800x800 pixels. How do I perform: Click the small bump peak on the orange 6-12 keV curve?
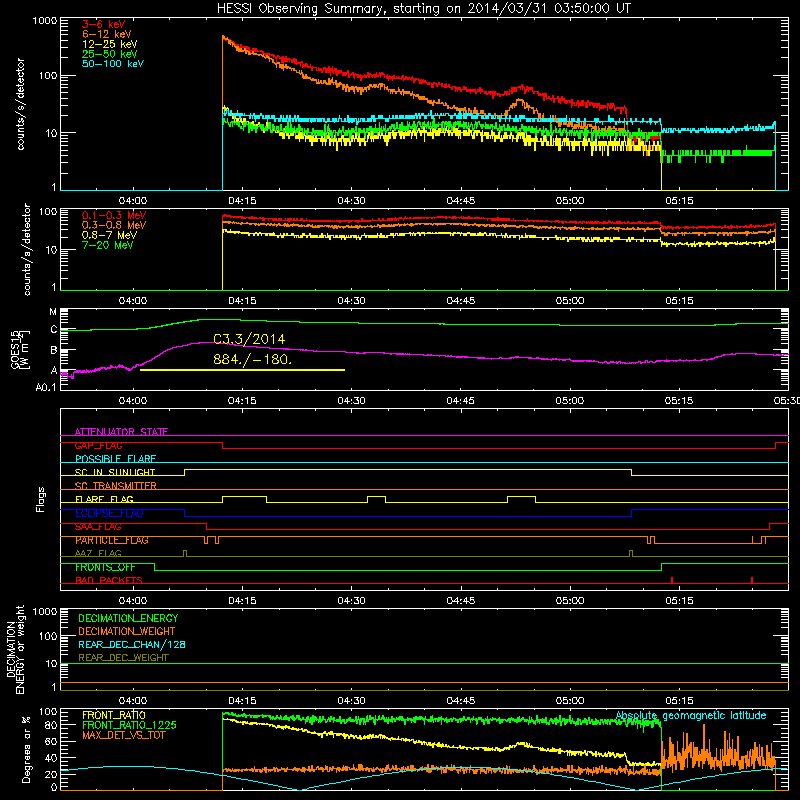[x=519, y=101]
